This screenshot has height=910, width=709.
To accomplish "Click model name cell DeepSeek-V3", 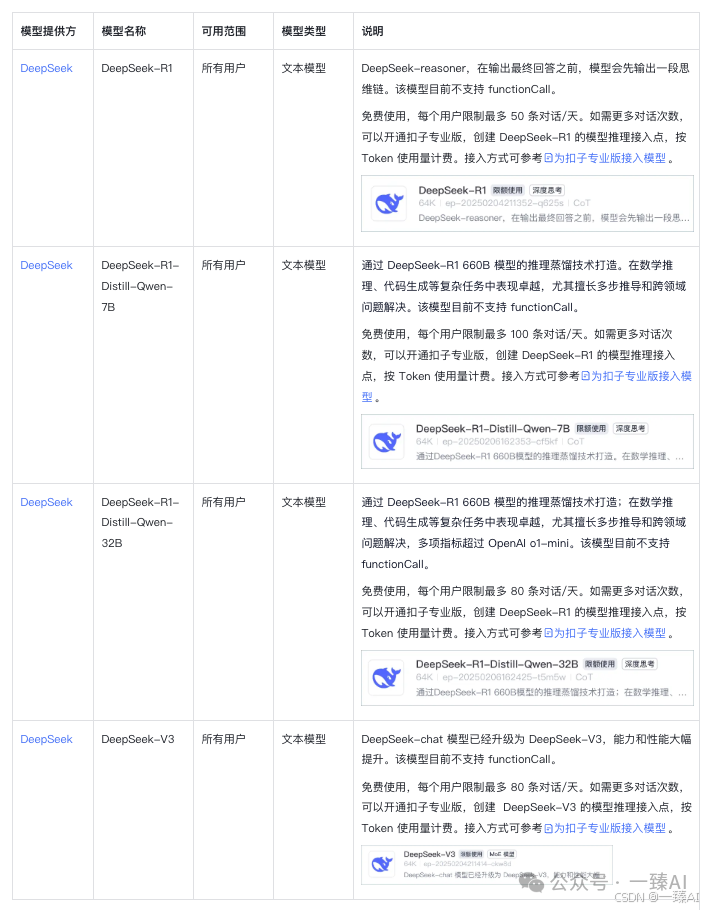I will (x=138, y=739).
